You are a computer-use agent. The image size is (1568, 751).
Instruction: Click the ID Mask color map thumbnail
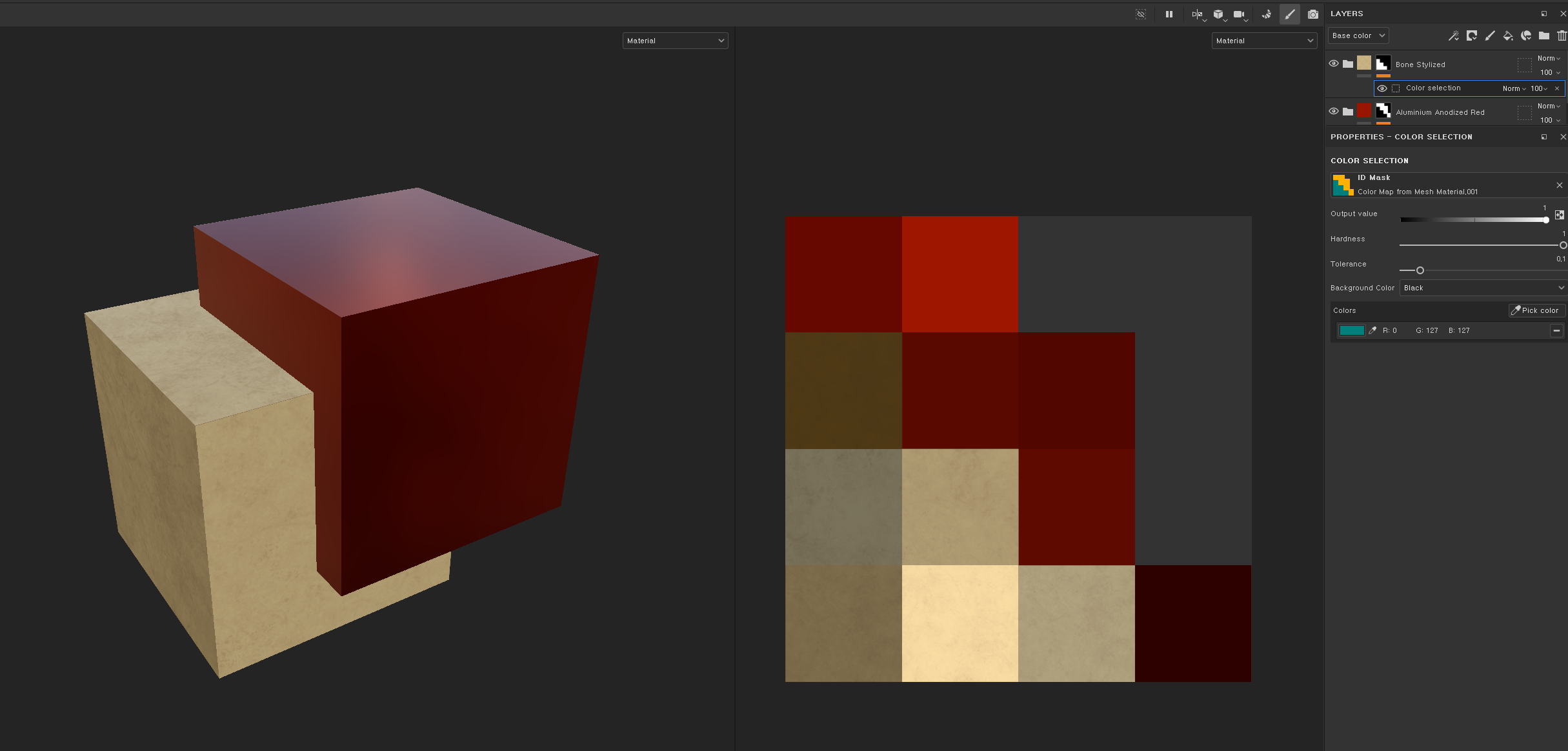[x=1343, y=185]
